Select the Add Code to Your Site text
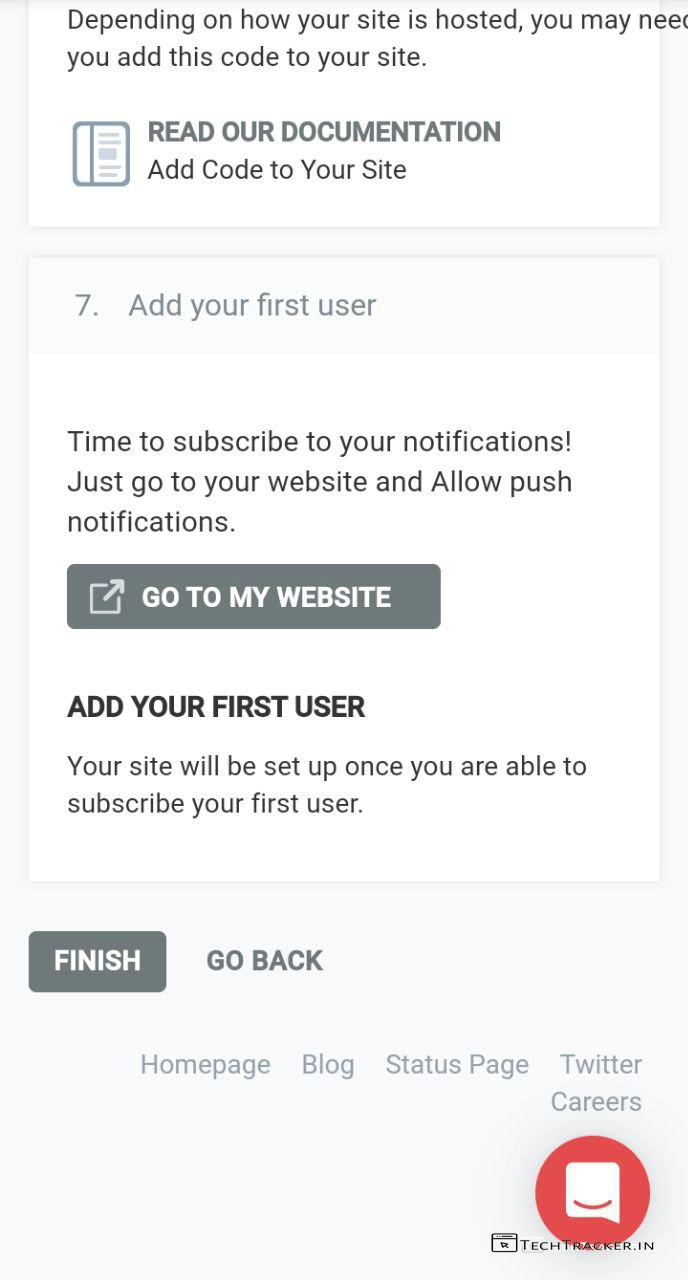Viewport: 688px width, 1280px height. tap(277, 170)
